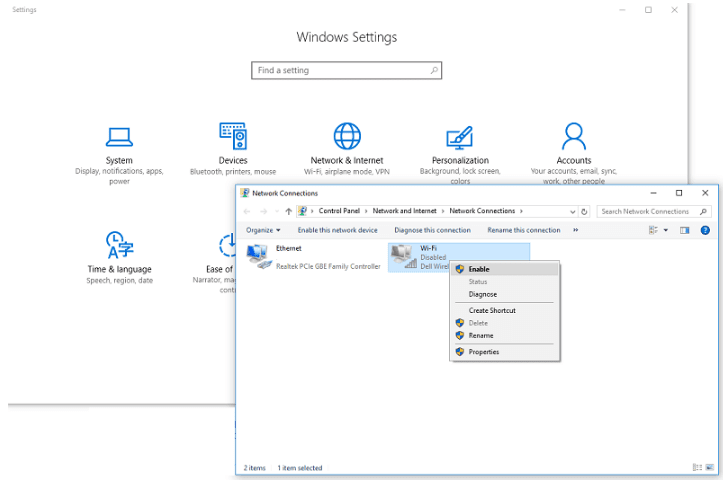Minimize the Network Connections window
Screen dimensions: 723x486
click(x=653, y=193)
